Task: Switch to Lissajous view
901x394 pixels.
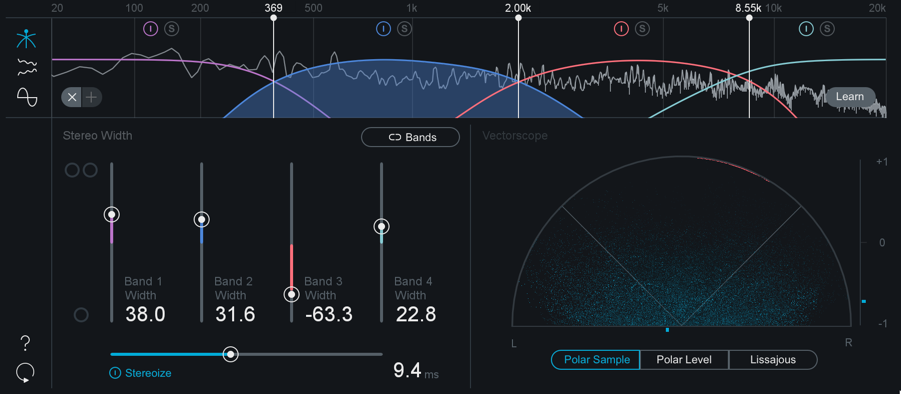Action: pyautogui.click(x=773, y=360)
